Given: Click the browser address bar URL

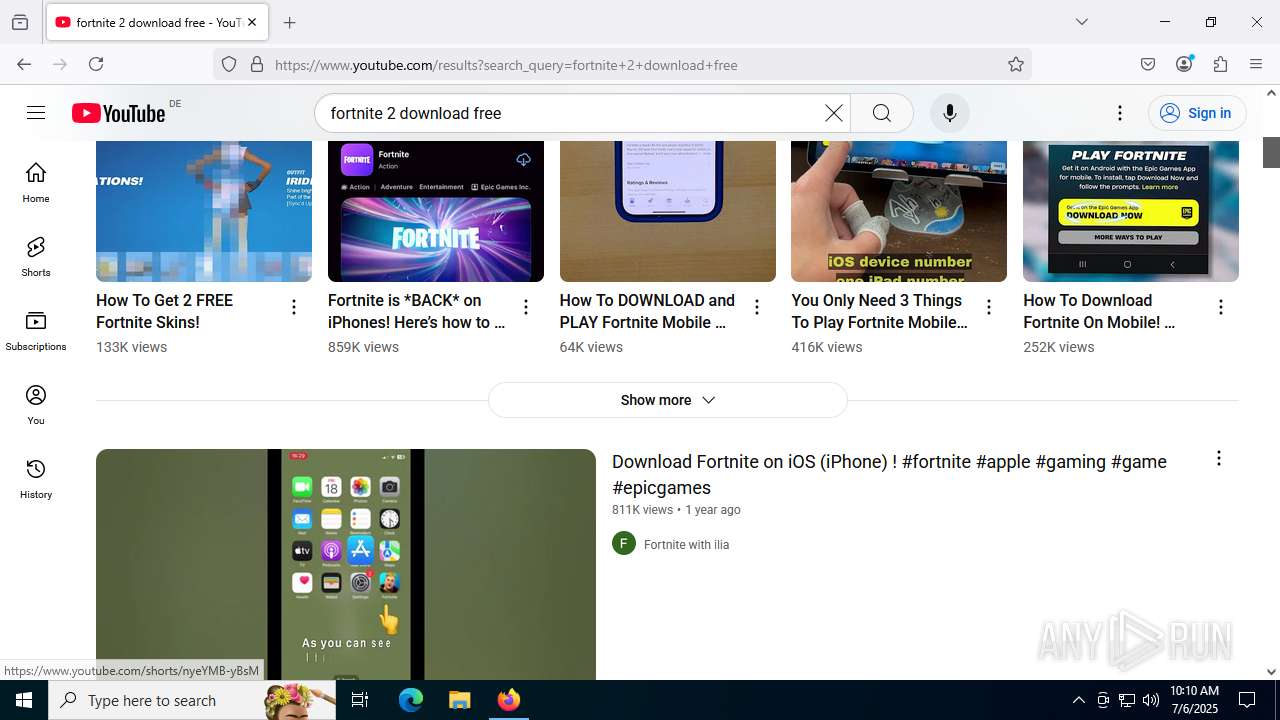Looking at the screenshot, I should tap(506, 65).
